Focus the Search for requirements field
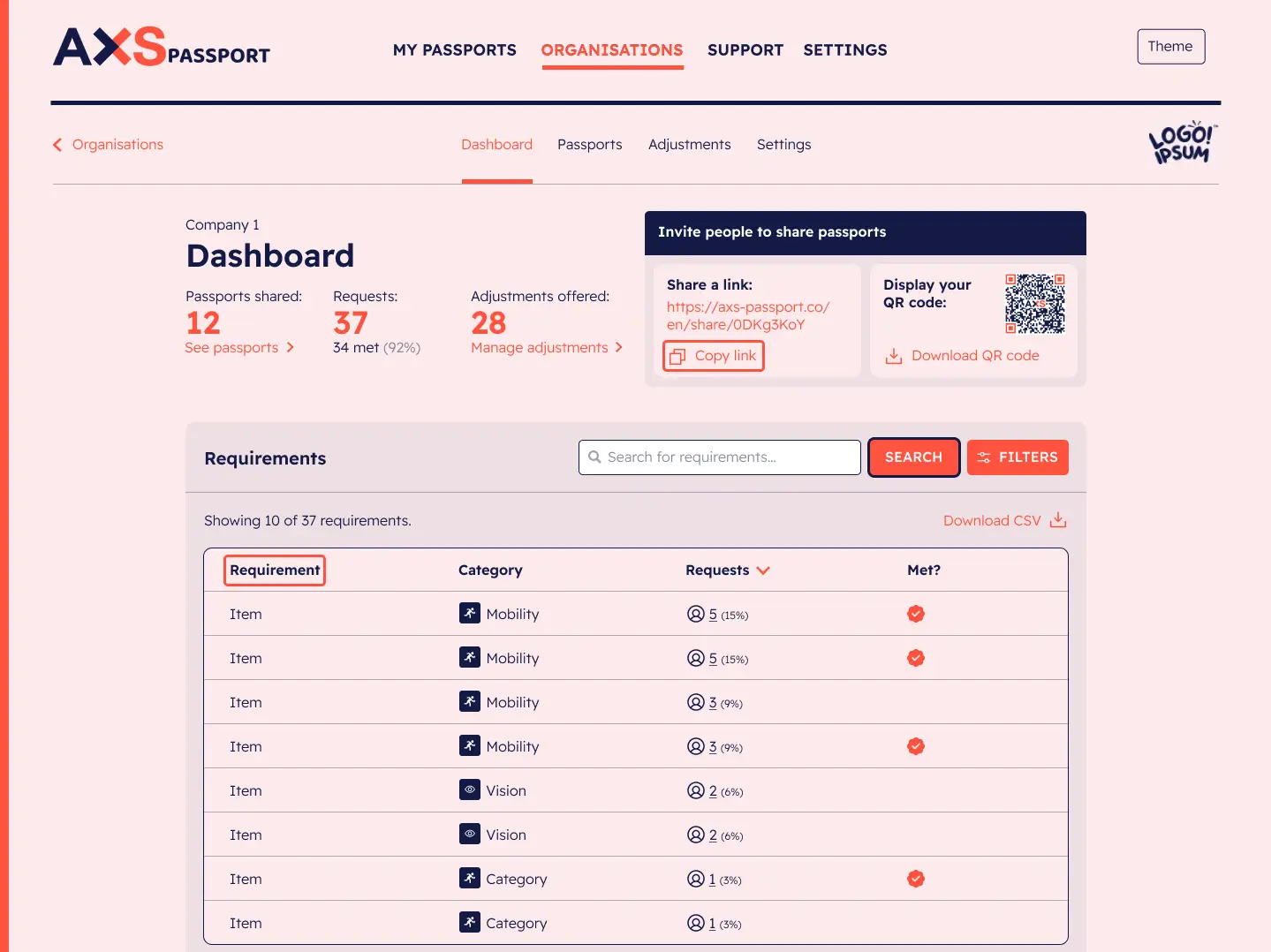This screenshot has height=952, width=1271. point(720,457)
